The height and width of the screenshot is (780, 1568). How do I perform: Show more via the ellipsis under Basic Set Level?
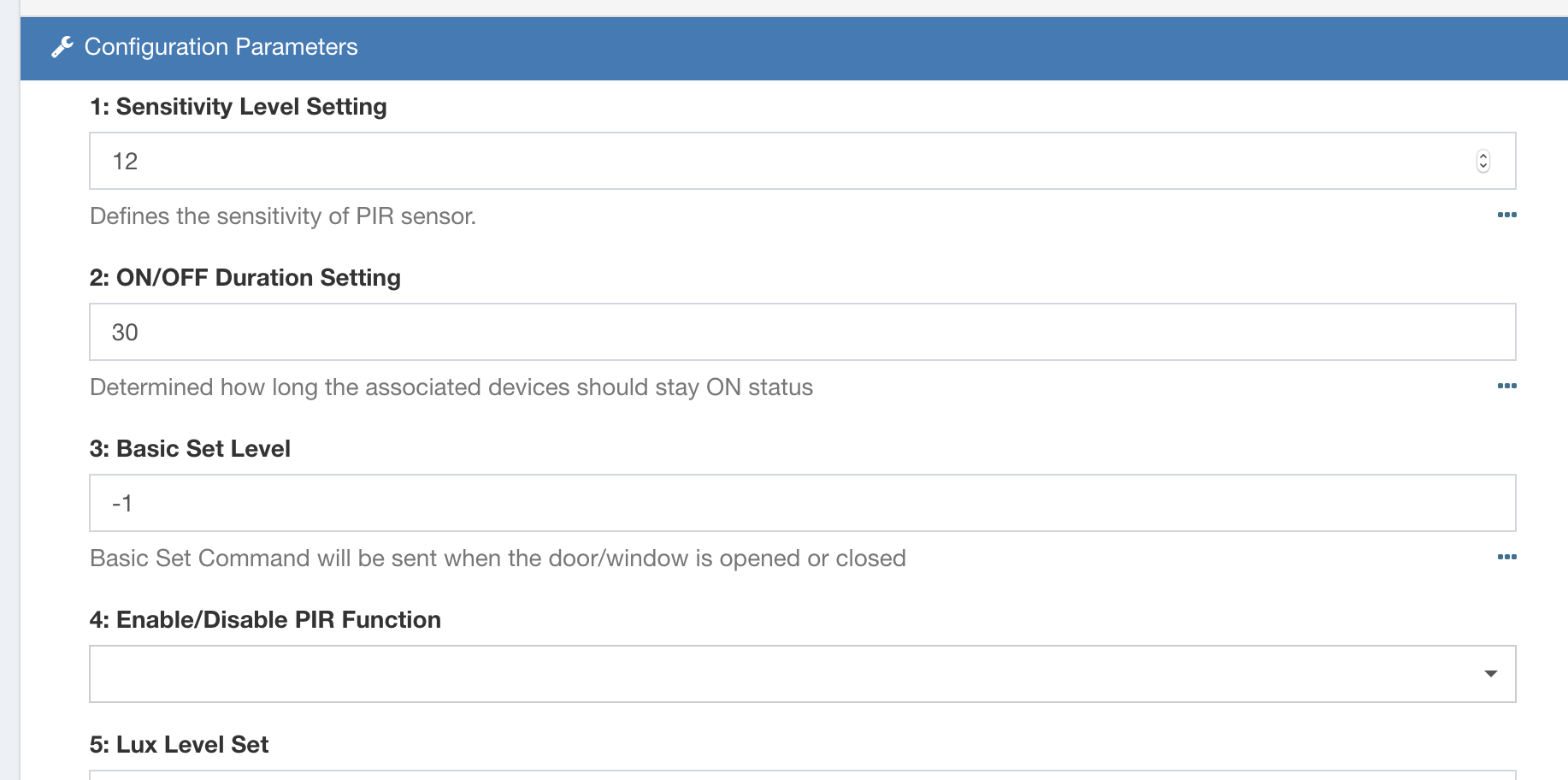[1506, 557]
